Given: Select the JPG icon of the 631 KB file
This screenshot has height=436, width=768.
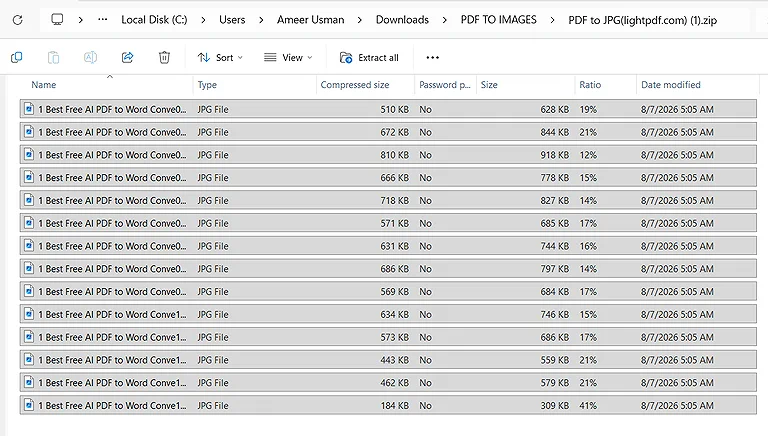Looking at the screenshot, I should pyautogui.click(x=29, y=245).
